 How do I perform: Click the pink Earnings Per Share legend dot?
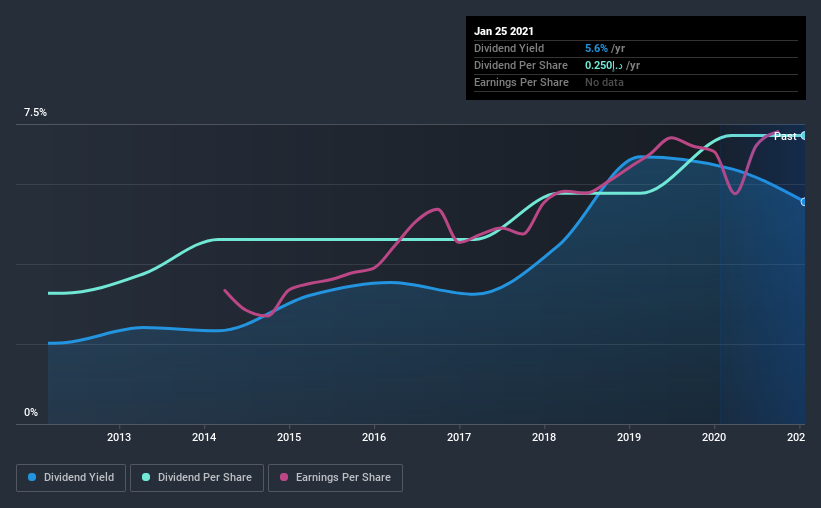(x=284, y=477)
